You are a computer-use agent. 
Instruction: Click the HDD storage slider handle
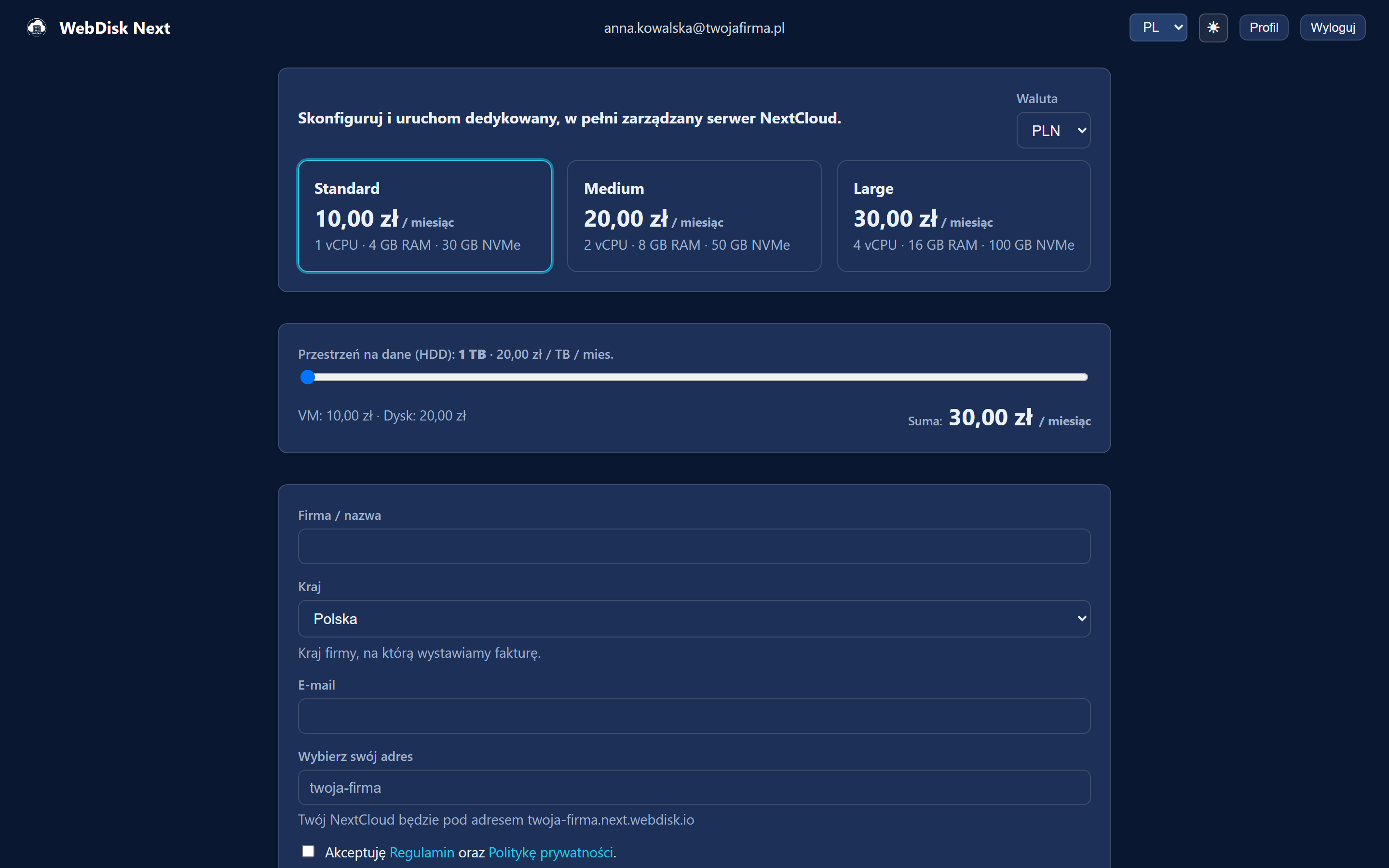click(x=308, y=377)
